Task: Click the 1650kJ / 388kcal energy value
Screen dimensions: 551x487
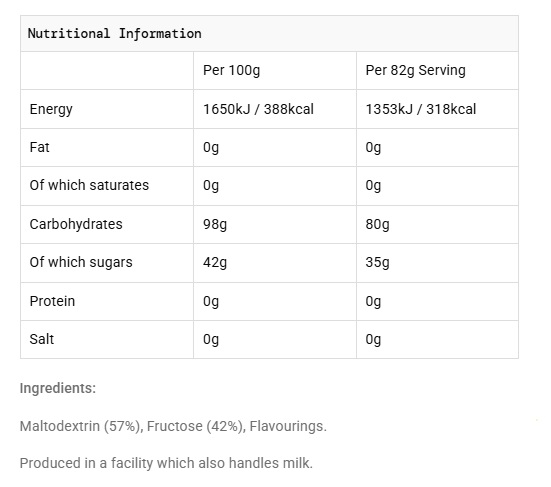Action: pyautogui.click(x=258, y=109)
